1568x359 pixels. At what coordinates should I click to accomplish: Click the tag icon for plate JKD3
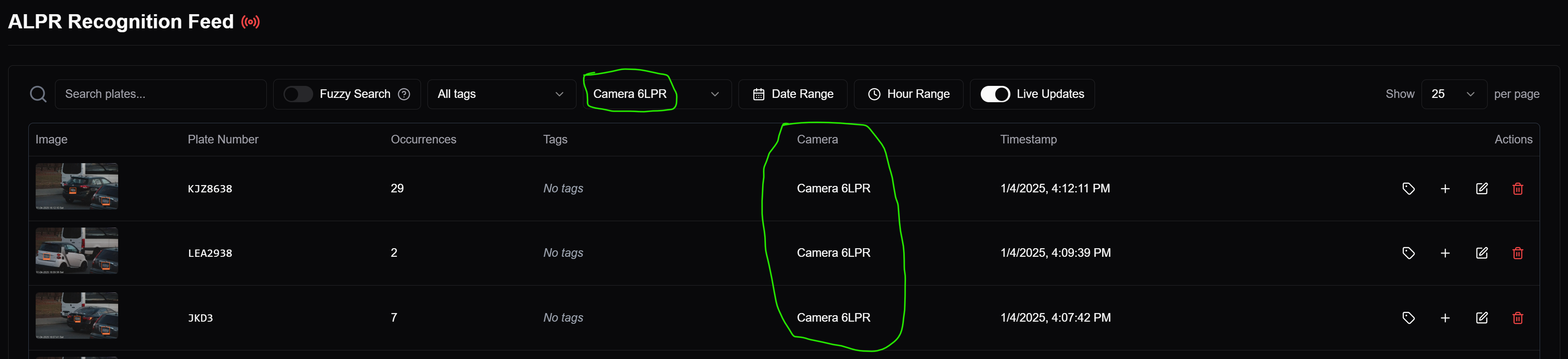tap(1408, 318)
